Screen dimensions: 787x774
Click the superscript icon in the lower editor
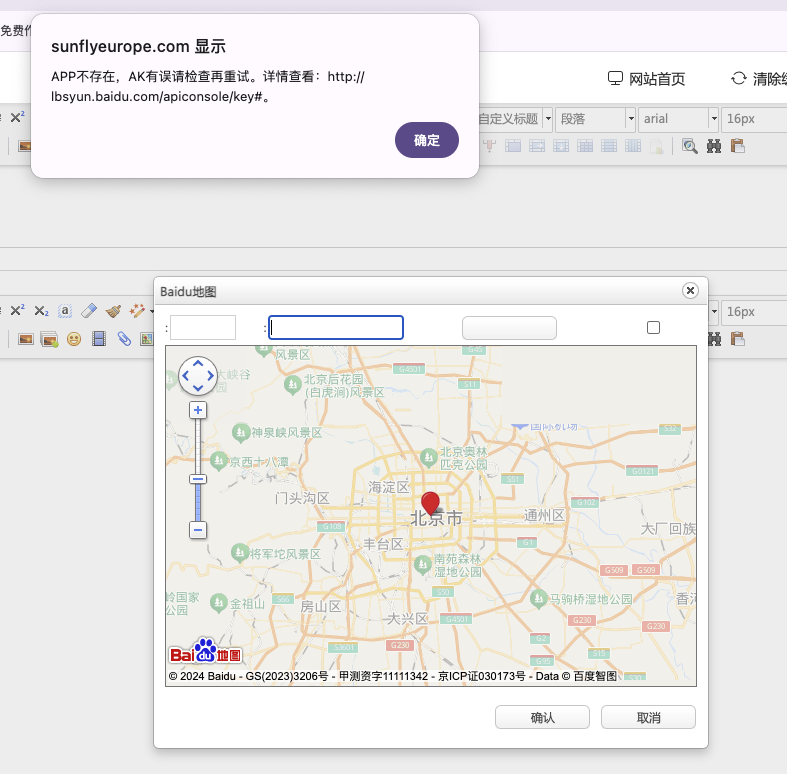[x=17, y=310]
